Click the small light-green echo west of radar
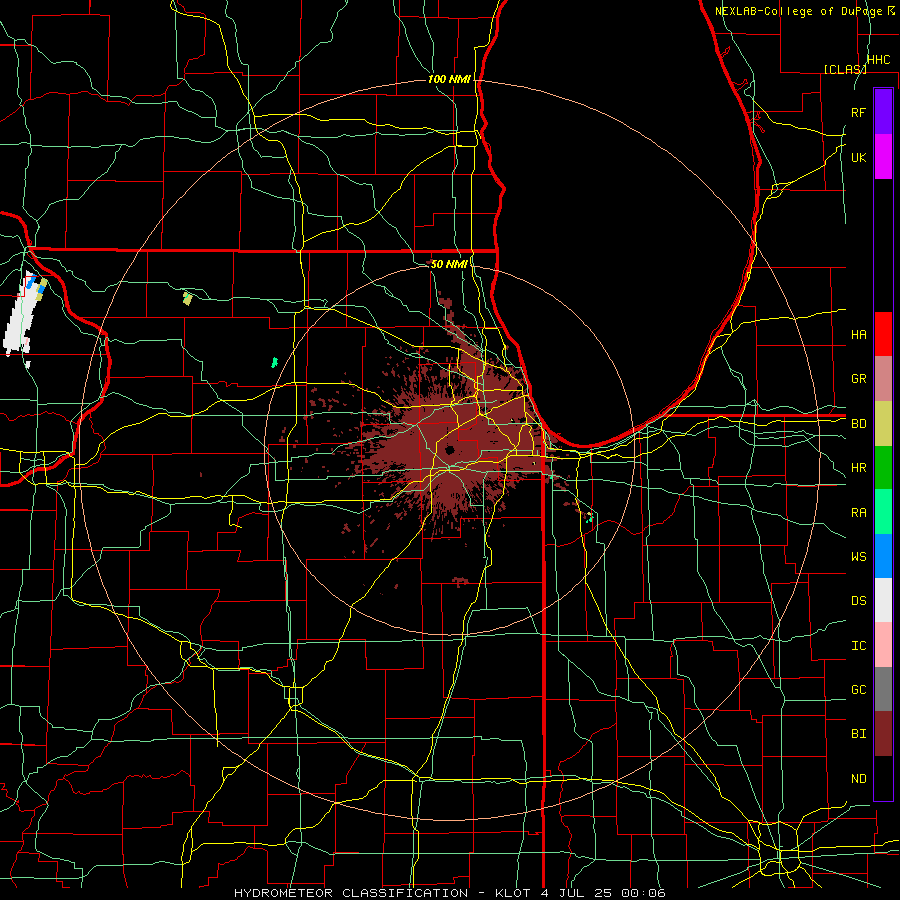The width and height of the screenshot is (900, 900). point(274,362)
